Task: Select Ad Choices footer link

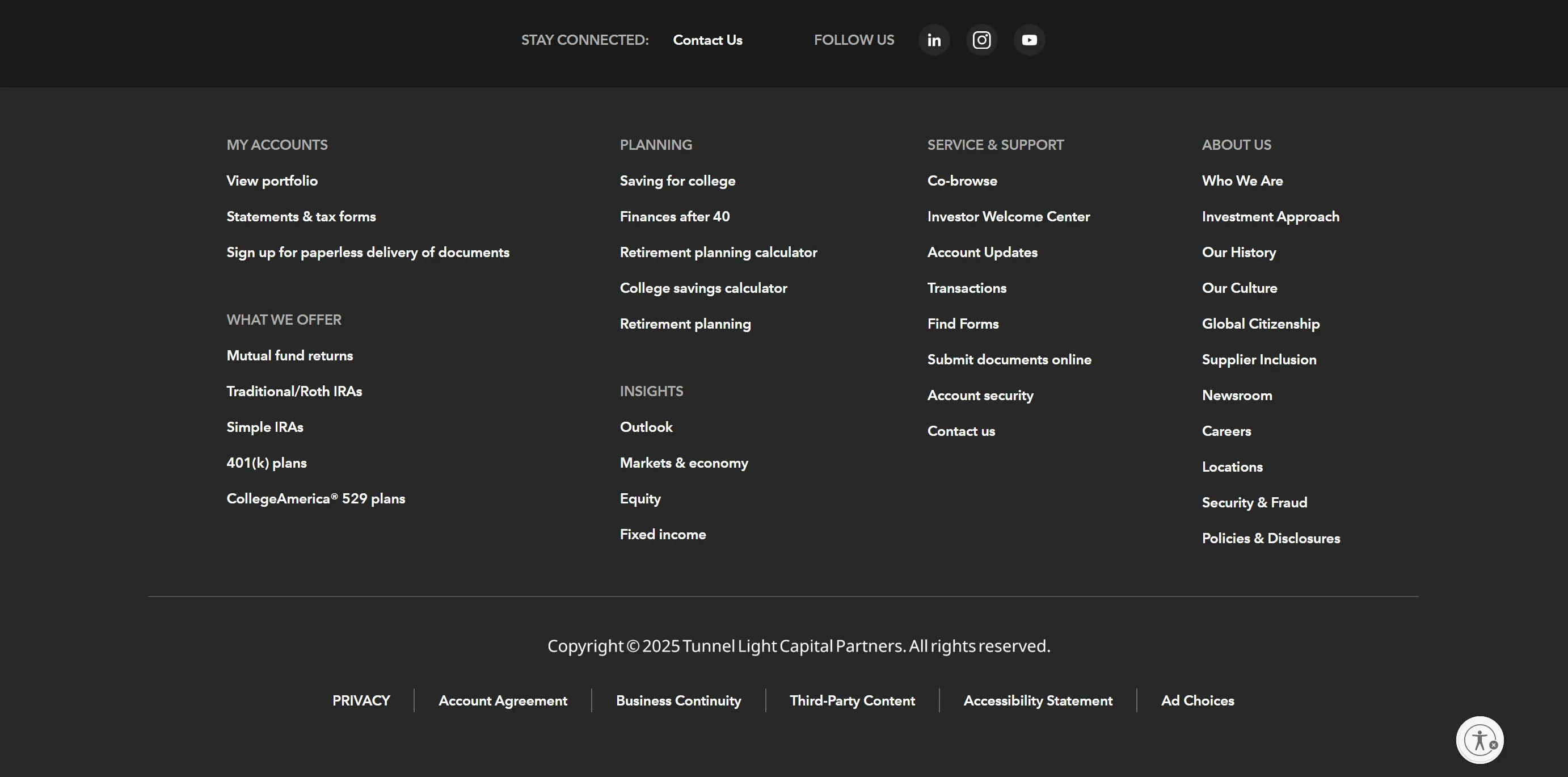Action: point(1196,701)
